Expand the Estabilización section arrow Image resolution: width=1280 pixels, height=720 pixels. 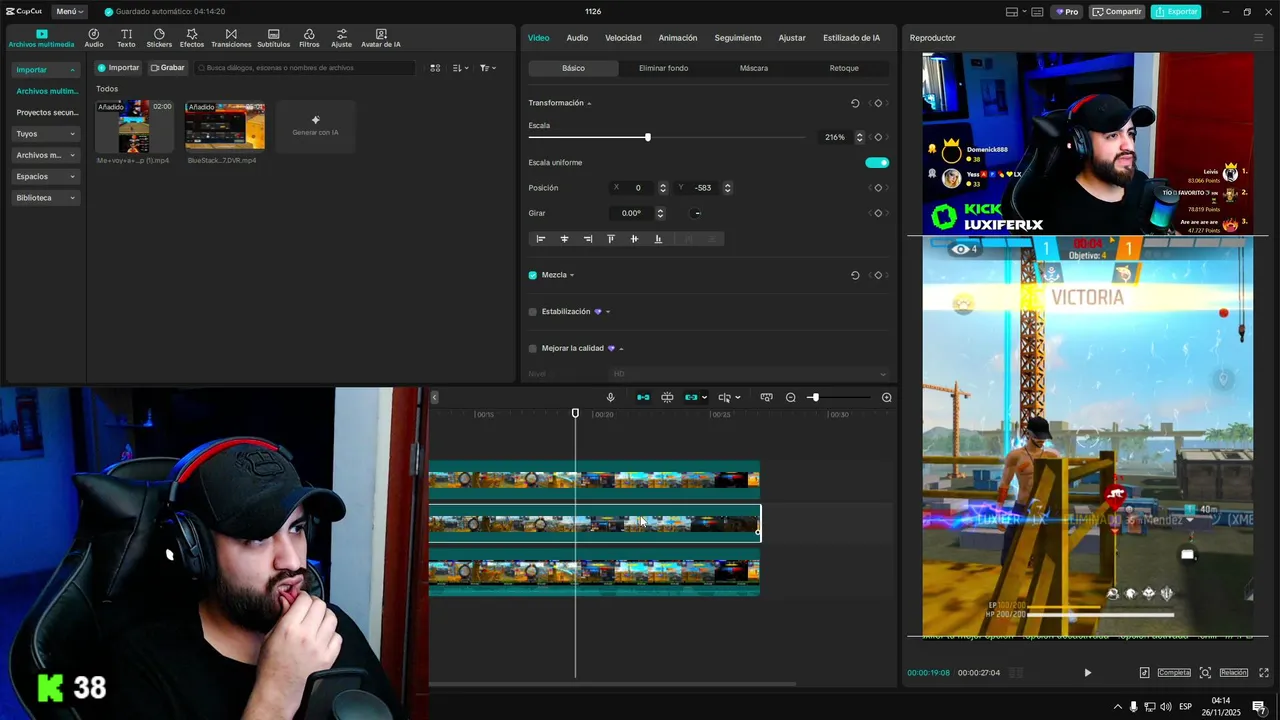pyautogui.click(x=608, y=312)
